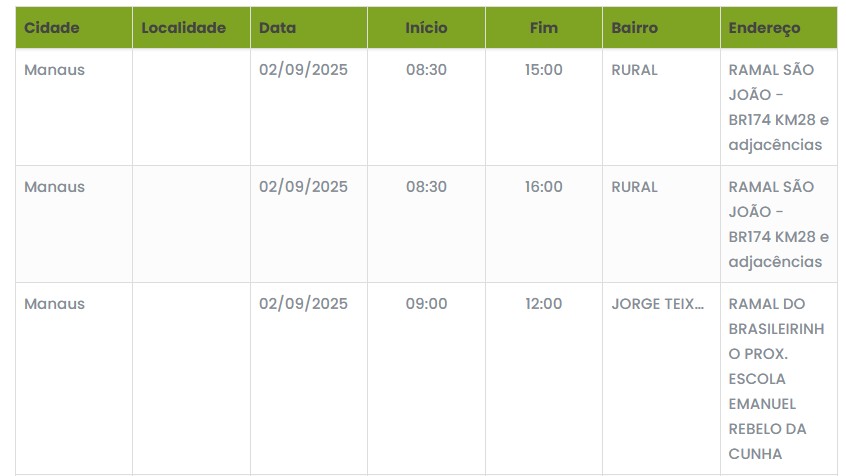
Task: Click Manaus in the 09:00 row
Action: point(55,304)
